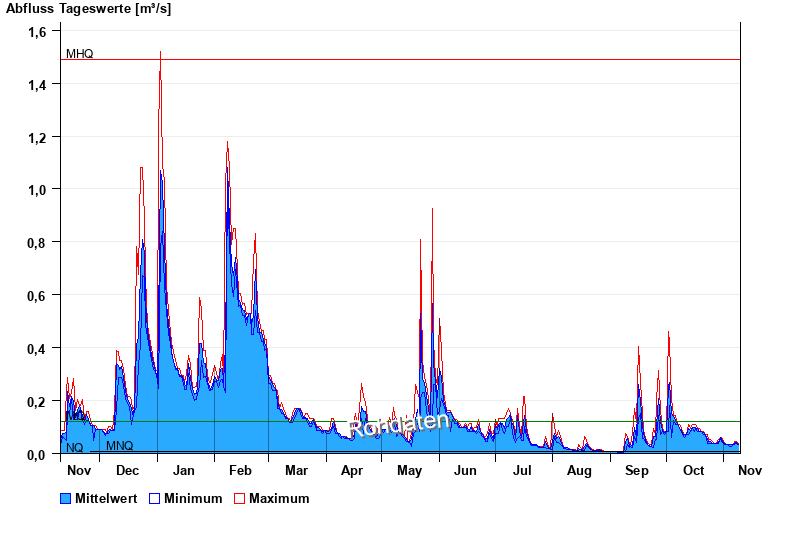Select the Minimum legend label text
This screenshot has width=800, height=550.
pyautogui.click(x=193, y=498)
